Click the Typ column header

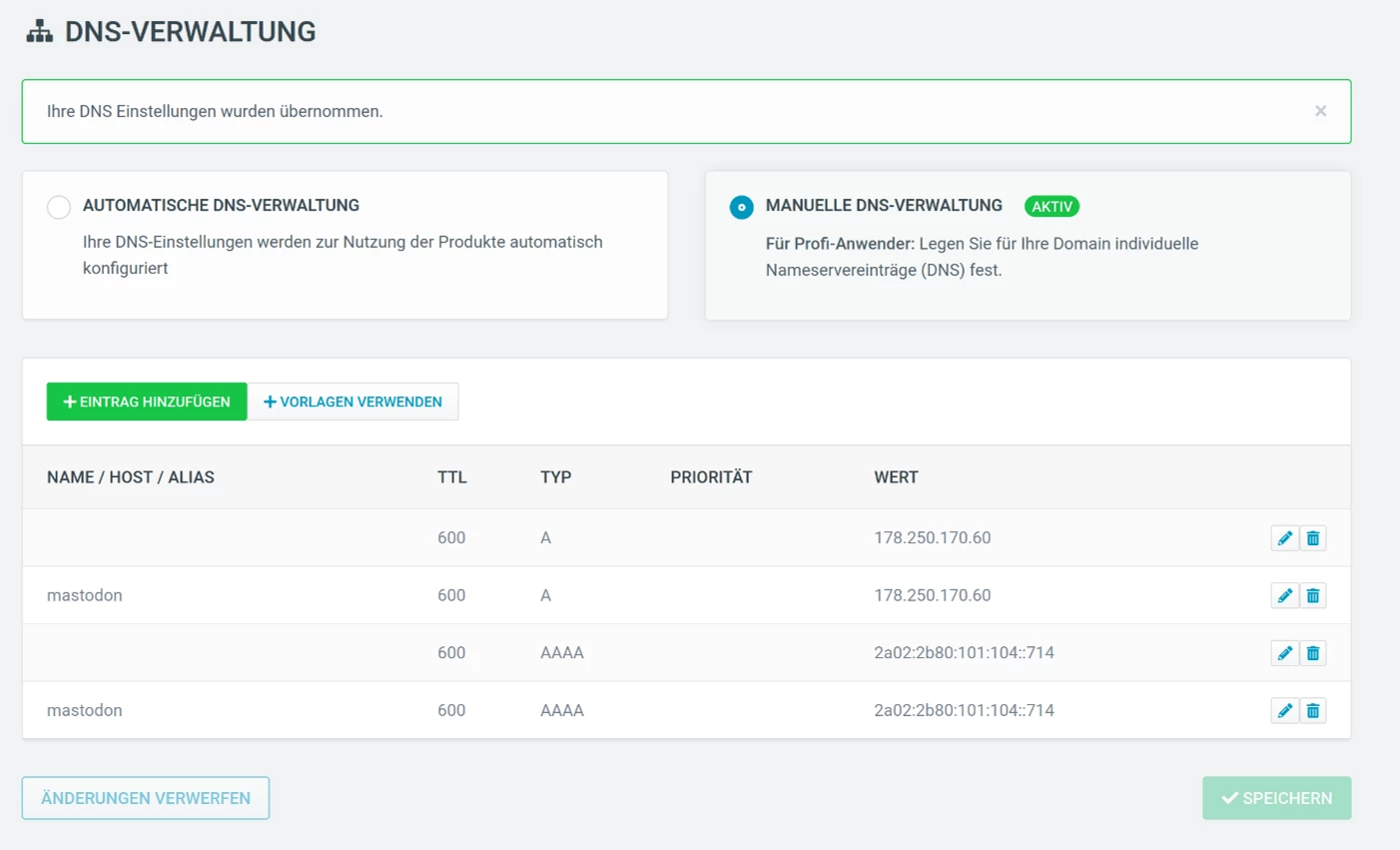click(x=555, y=477)
